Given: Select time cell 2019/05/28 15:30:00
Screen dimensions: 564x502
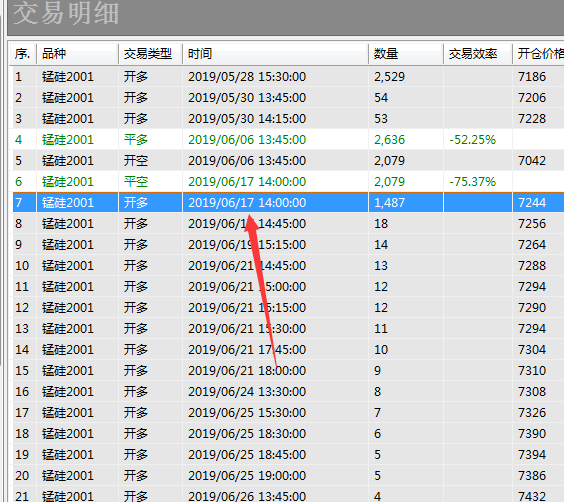Looking at the screenshot, I should (x=247, y=77).
